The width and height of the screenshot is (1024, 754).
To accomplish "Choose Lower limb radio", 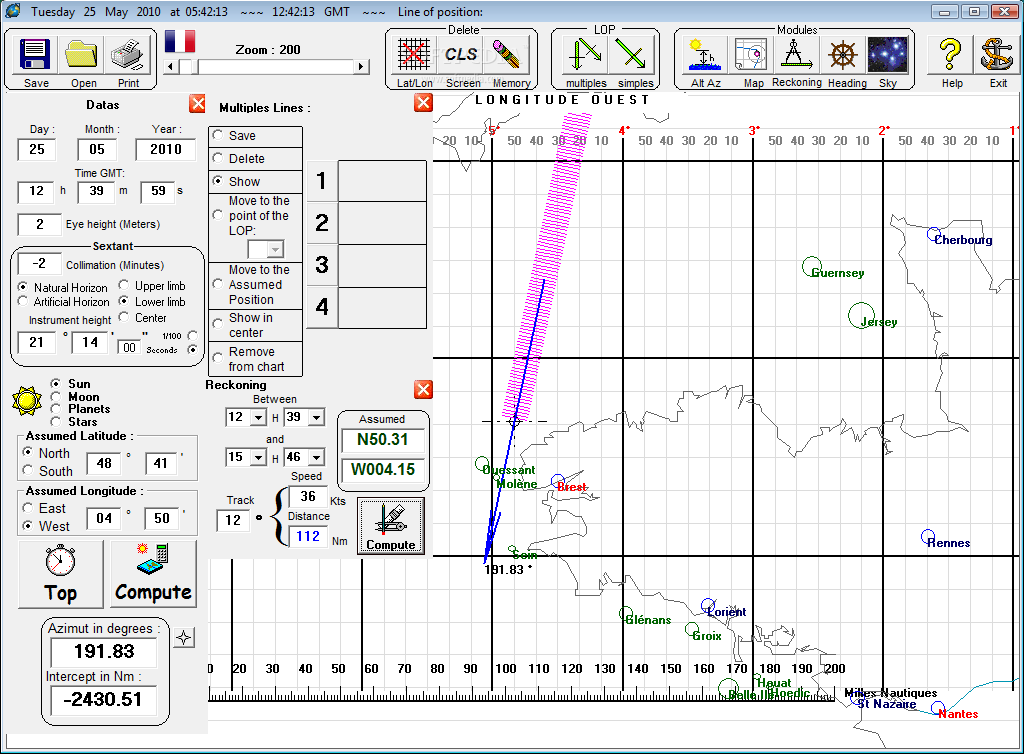I will [x=123, y=301].
